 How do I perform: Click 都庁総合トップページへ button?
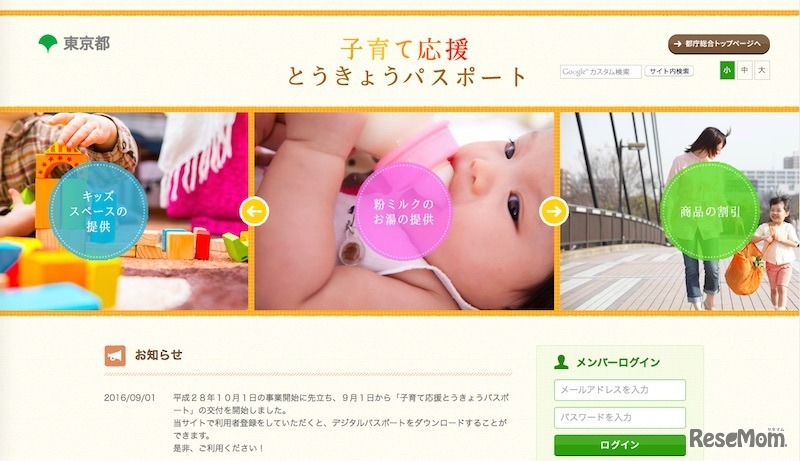coord(719,44)
